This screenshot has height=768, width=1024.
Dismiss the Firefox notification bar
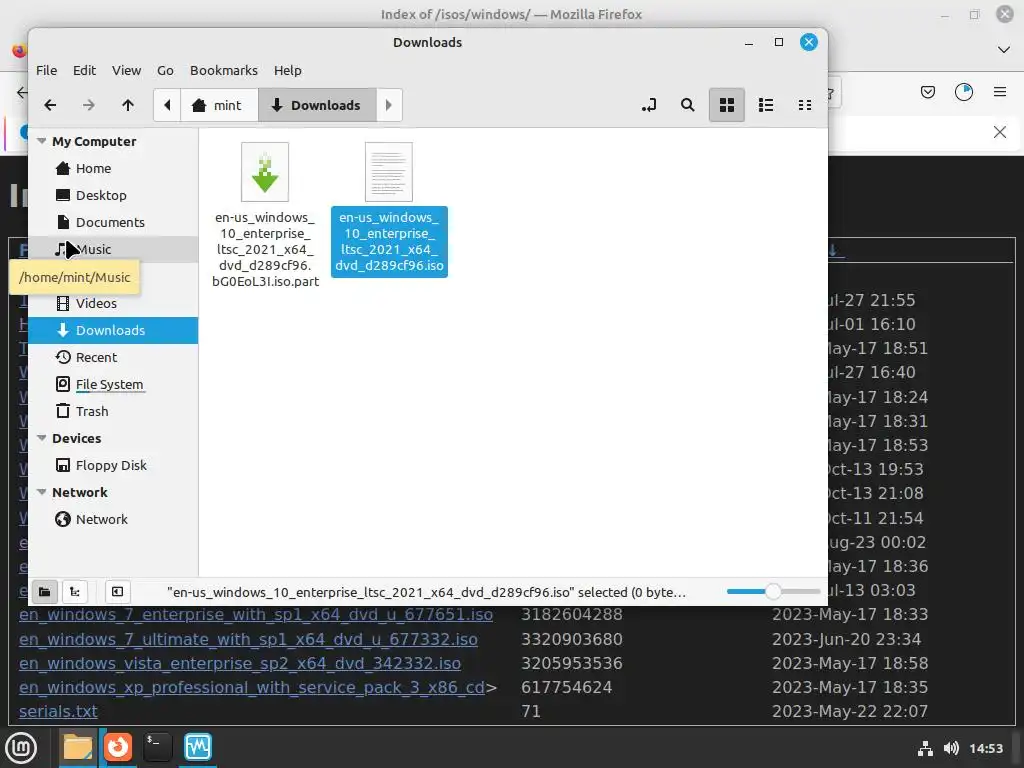click(1000, 133)
